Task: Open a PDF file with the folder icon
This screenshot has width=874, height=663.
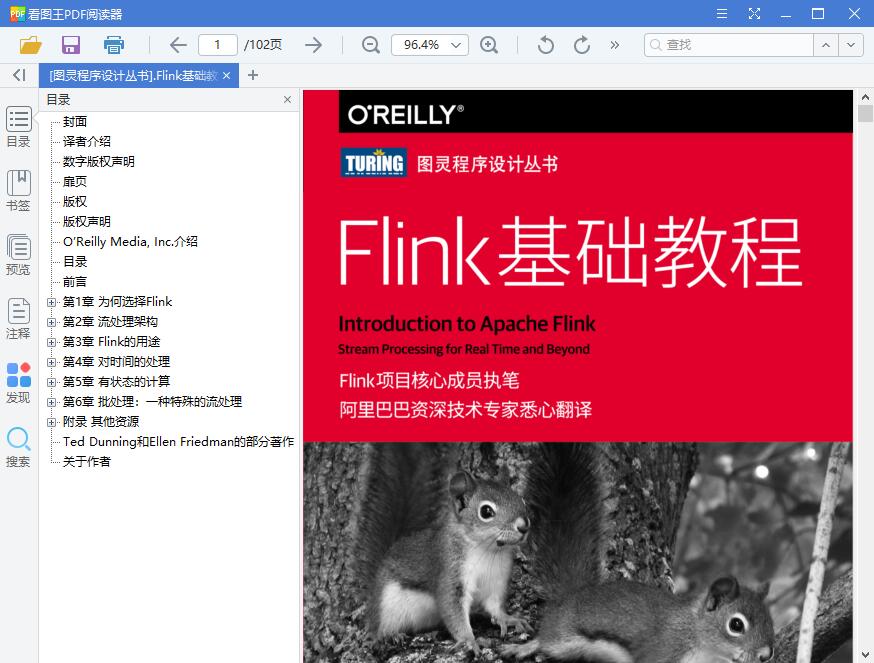Action: (31, 45)
